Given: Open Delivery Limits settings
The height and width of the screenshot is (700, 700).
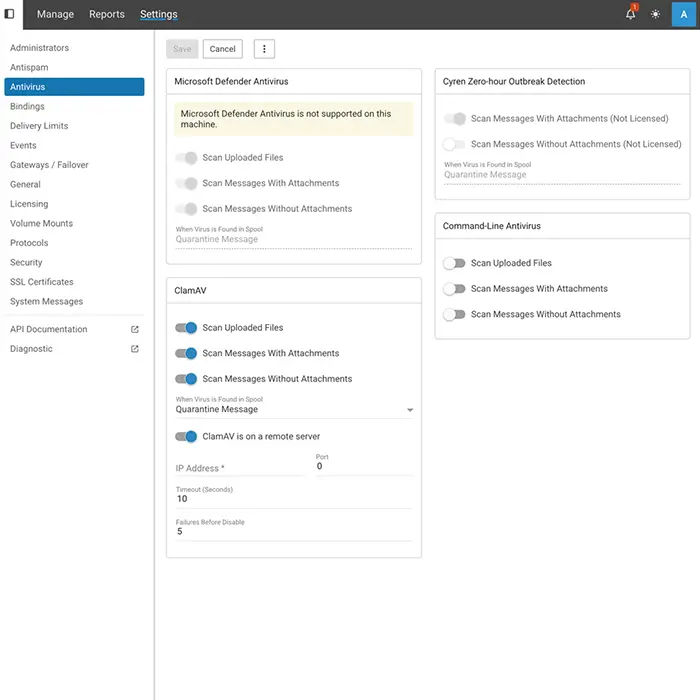Looking at the screenshot, I should [x=74, y=126].
